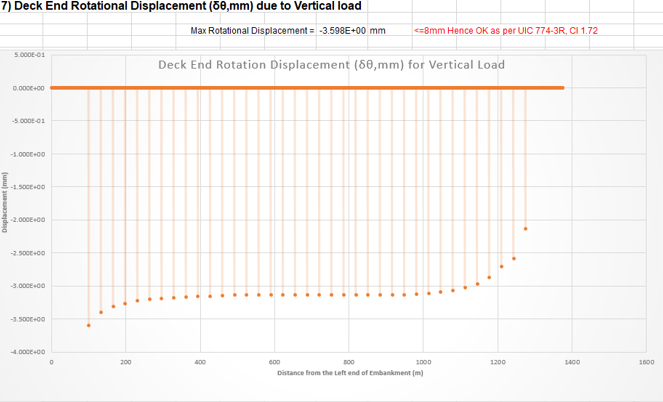This screenshot has height=402, width=663.
Task: Click the y-axis label -4.000E+00
Action: coord(28,352)
